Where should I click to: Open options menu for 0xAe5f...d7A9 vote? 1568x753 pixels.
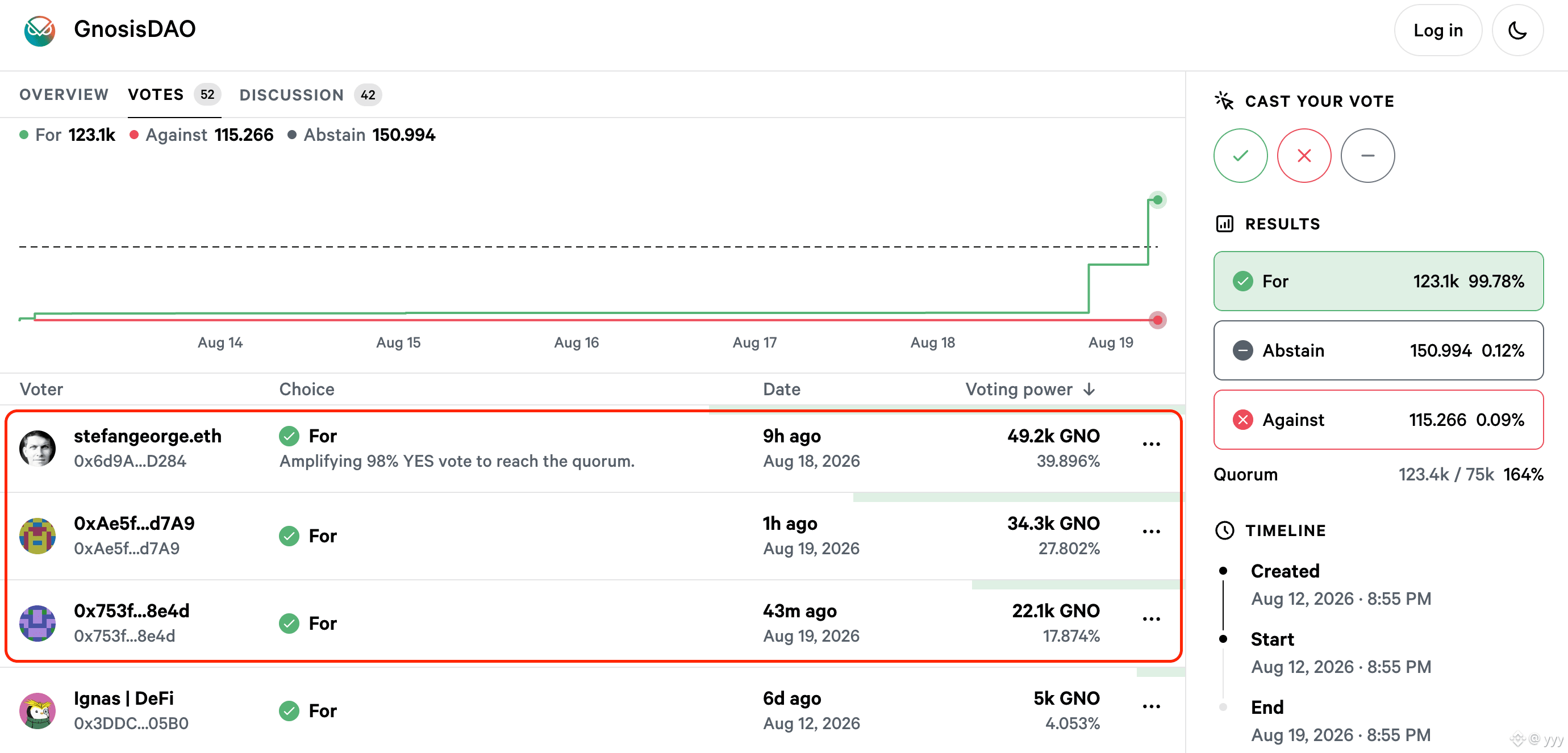[x=1151, y=532]
